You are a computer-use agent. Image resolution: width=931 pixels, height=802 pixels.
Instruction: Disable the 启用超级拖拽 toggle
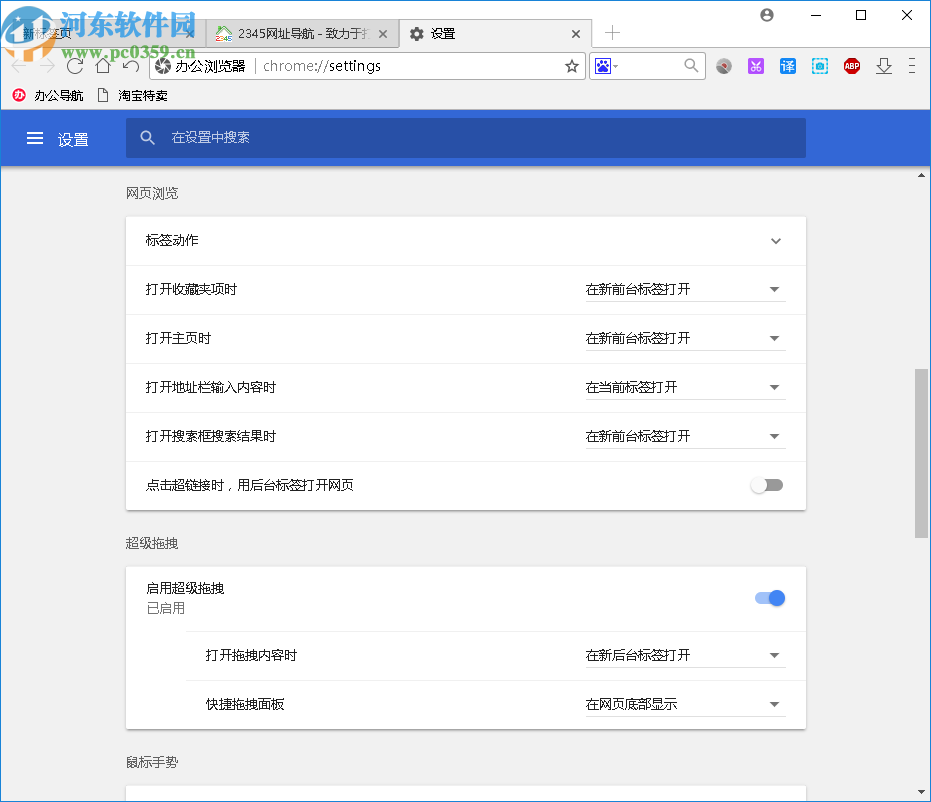(x=768, y=597)
